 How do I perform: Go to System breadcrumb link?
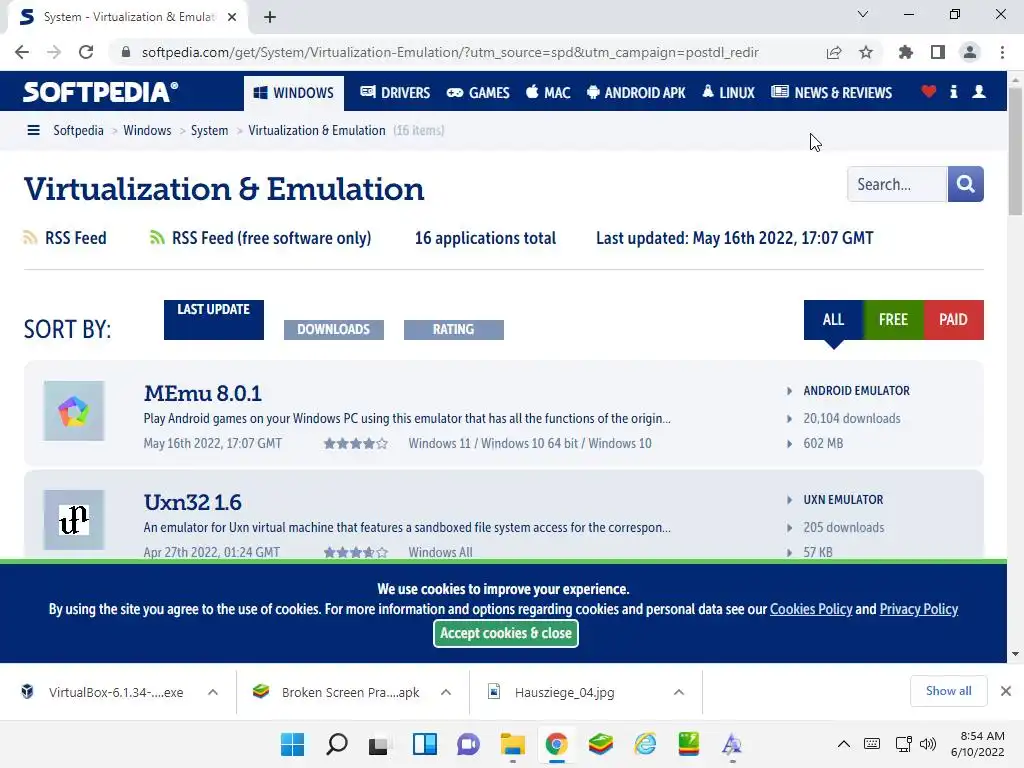(x=210, y=130)
